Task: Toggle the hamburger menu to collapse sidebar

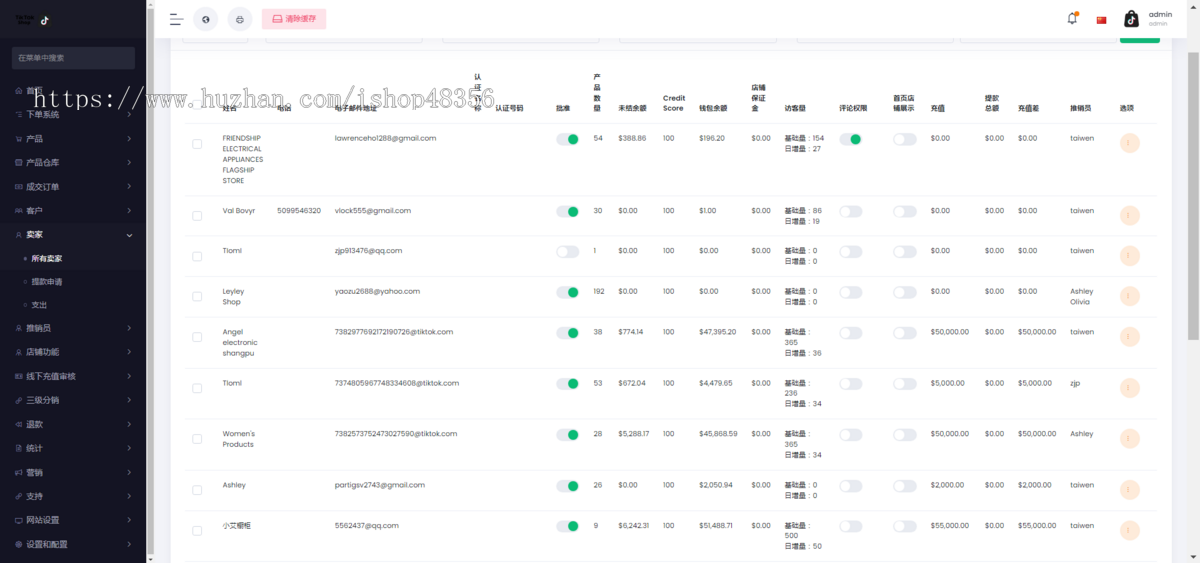Action: [x=176, y=19]
